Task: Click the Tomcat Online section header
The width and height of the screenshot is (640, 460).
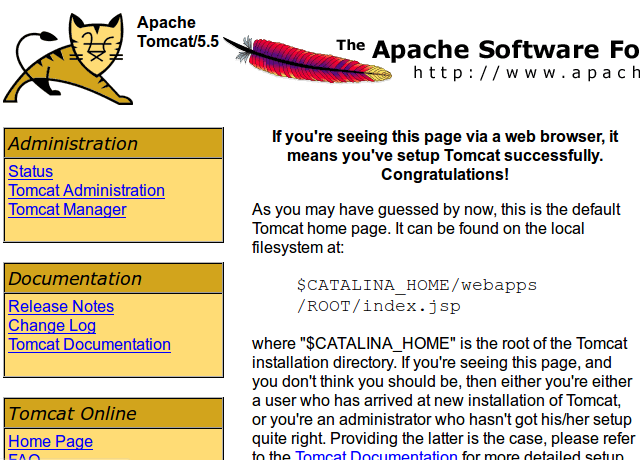Action: click(x=113, y=413)
